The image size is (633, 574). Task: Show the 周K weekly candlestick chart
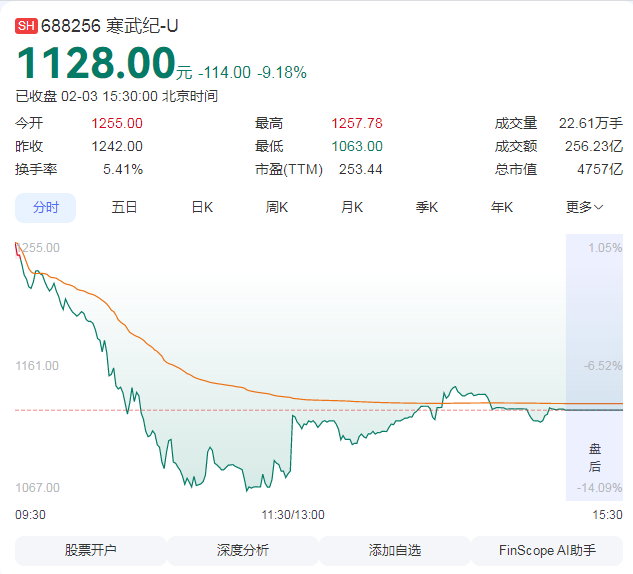[277, 208]
